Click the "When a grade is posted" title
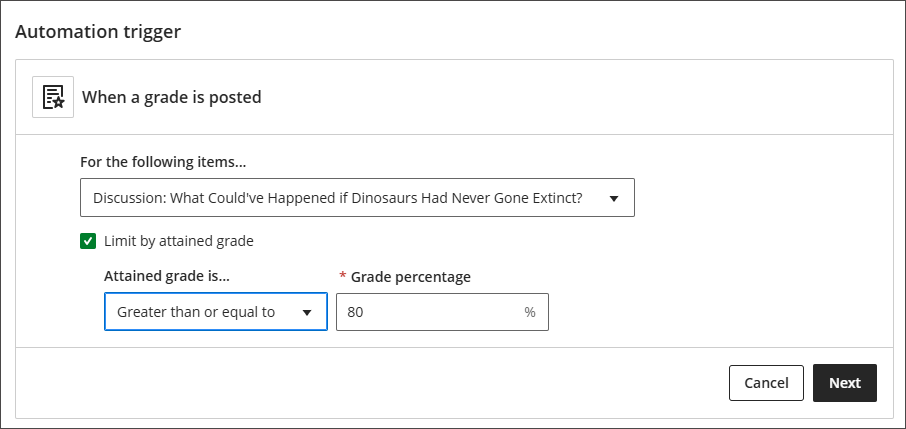 171,97
